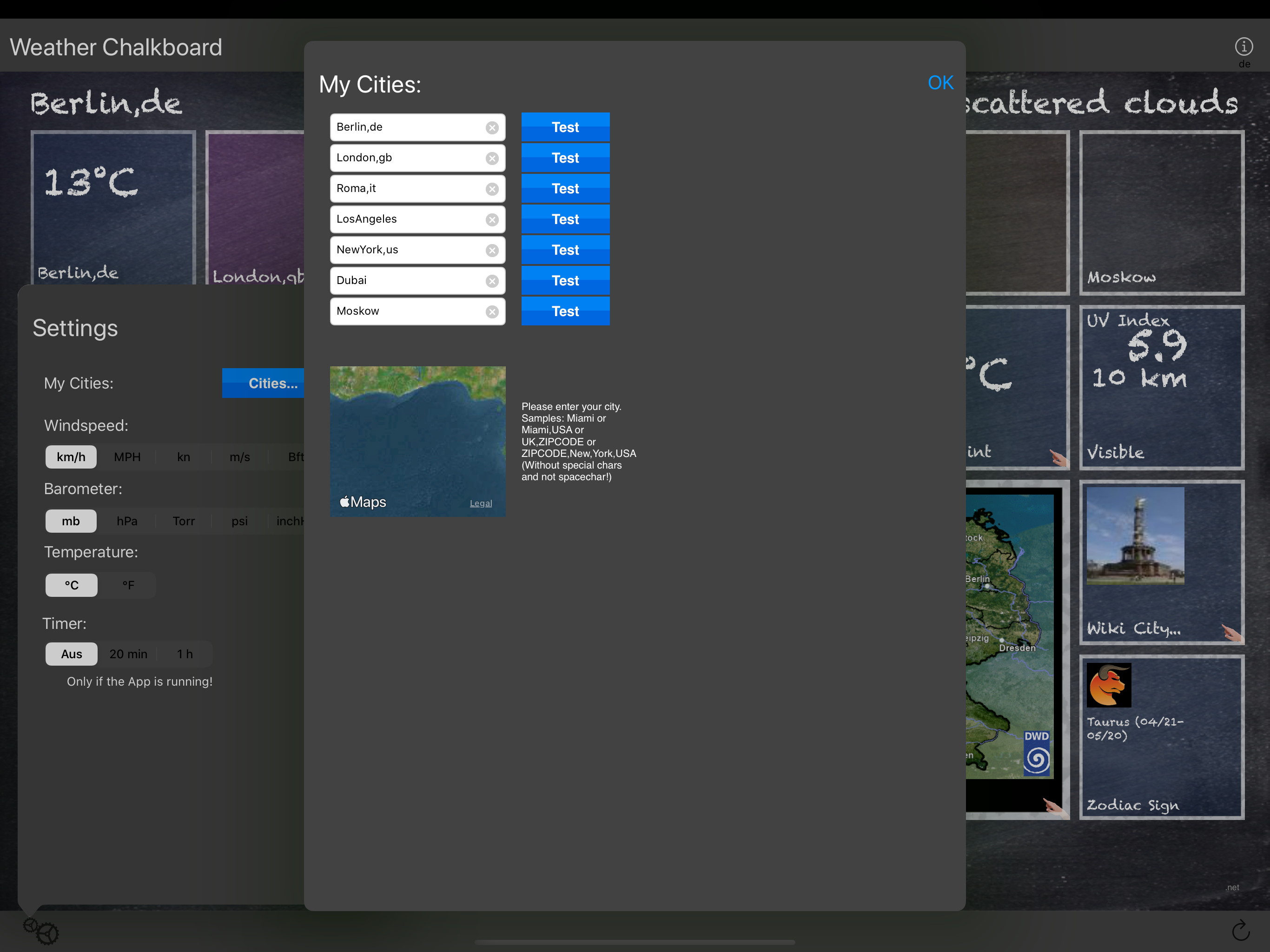Viewport: 1270px width, 952px height.
Task: Set timer to 20 min
Action: 128,654
